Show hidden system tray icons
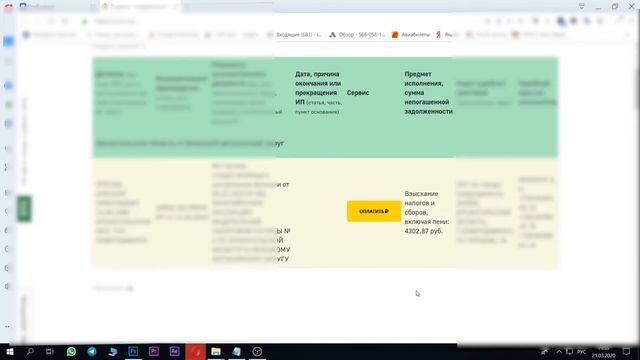The height and width of the screenshot is (360, 640). [559, 351]
